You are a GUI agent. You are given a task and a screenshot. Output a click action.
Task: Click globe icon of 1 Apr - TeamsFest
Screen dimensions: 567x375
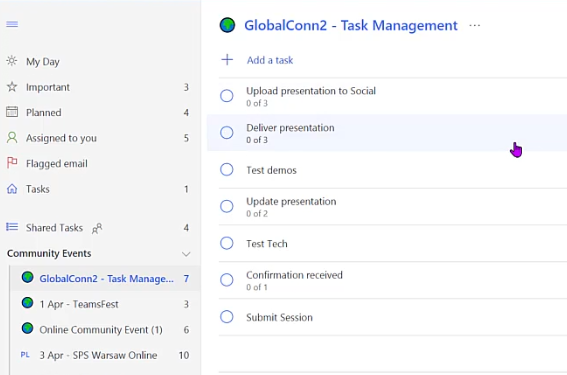point(27,303)
